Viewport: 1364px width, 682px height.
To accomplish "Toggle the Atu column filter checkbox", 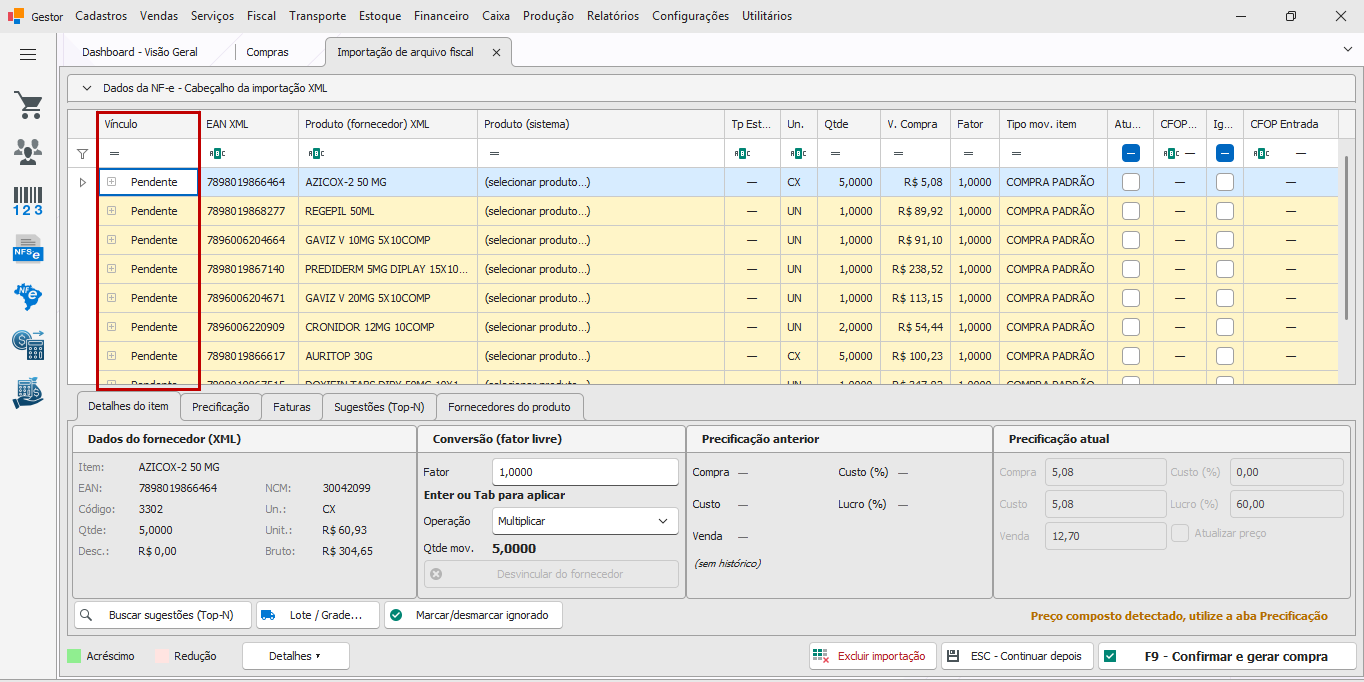I will click(1131, 153).
